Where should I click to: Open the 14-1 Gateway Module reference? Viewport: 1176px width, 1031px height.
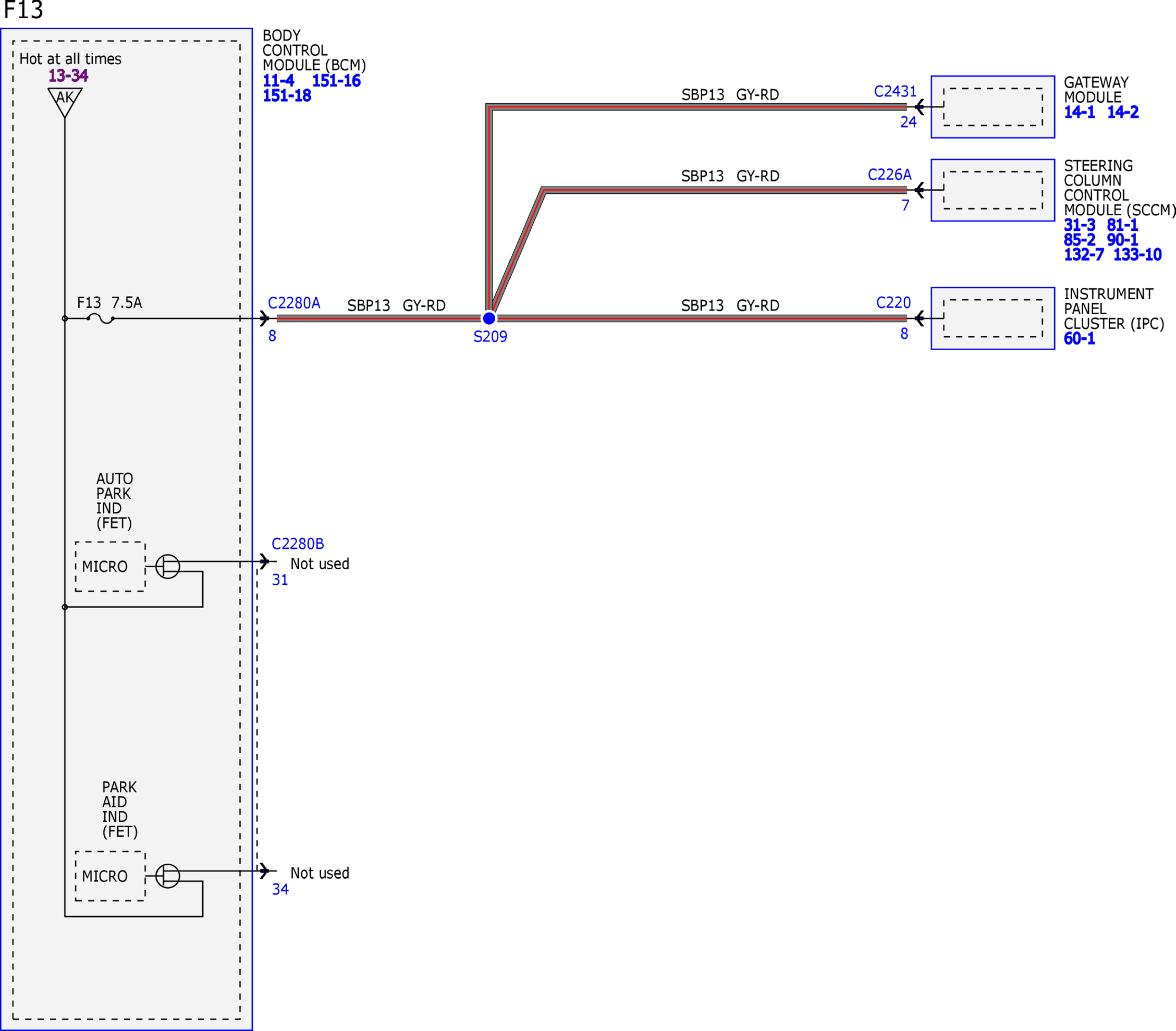pos(1079,112)
